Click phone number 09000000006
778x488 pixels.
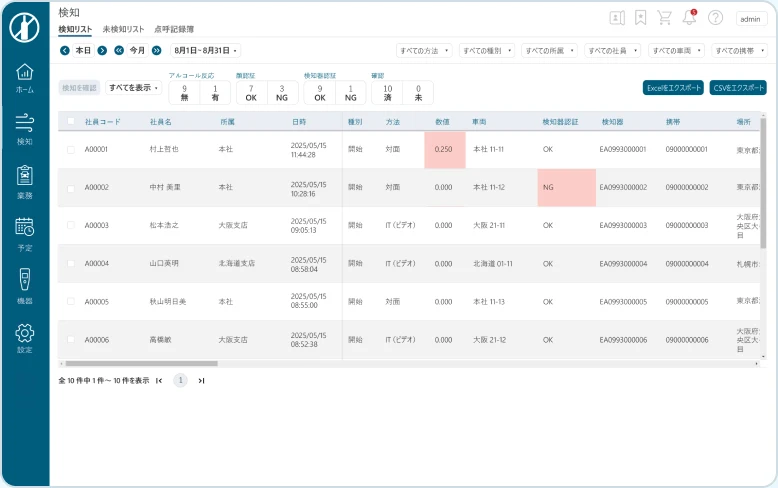coord(687,340)
